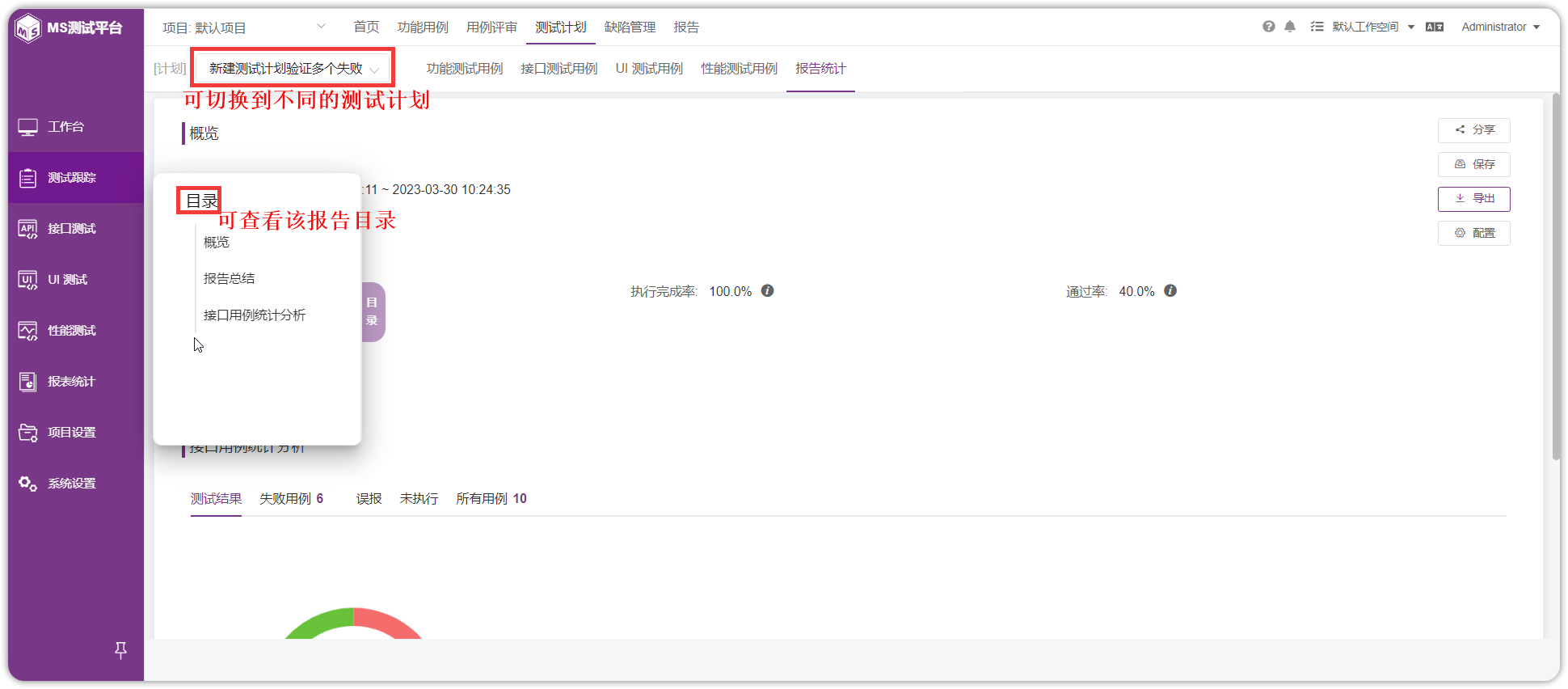Viewport: 1568px width, 689px height.
Task: Click info icon next to 执行完成率
Action: (768, 290)
